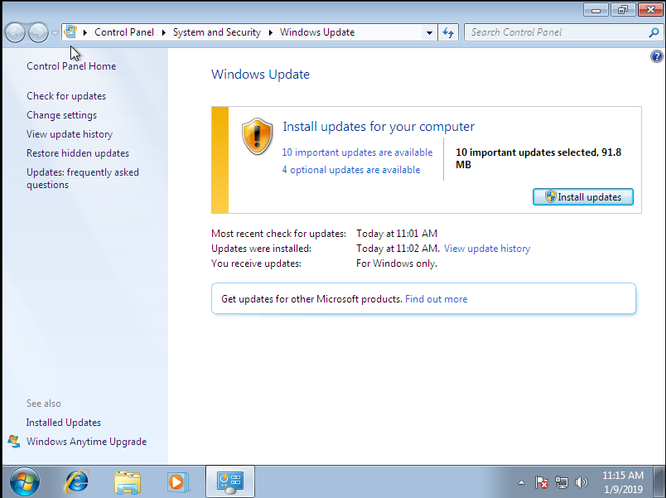Open the Help question mark icon

point(657,56)
